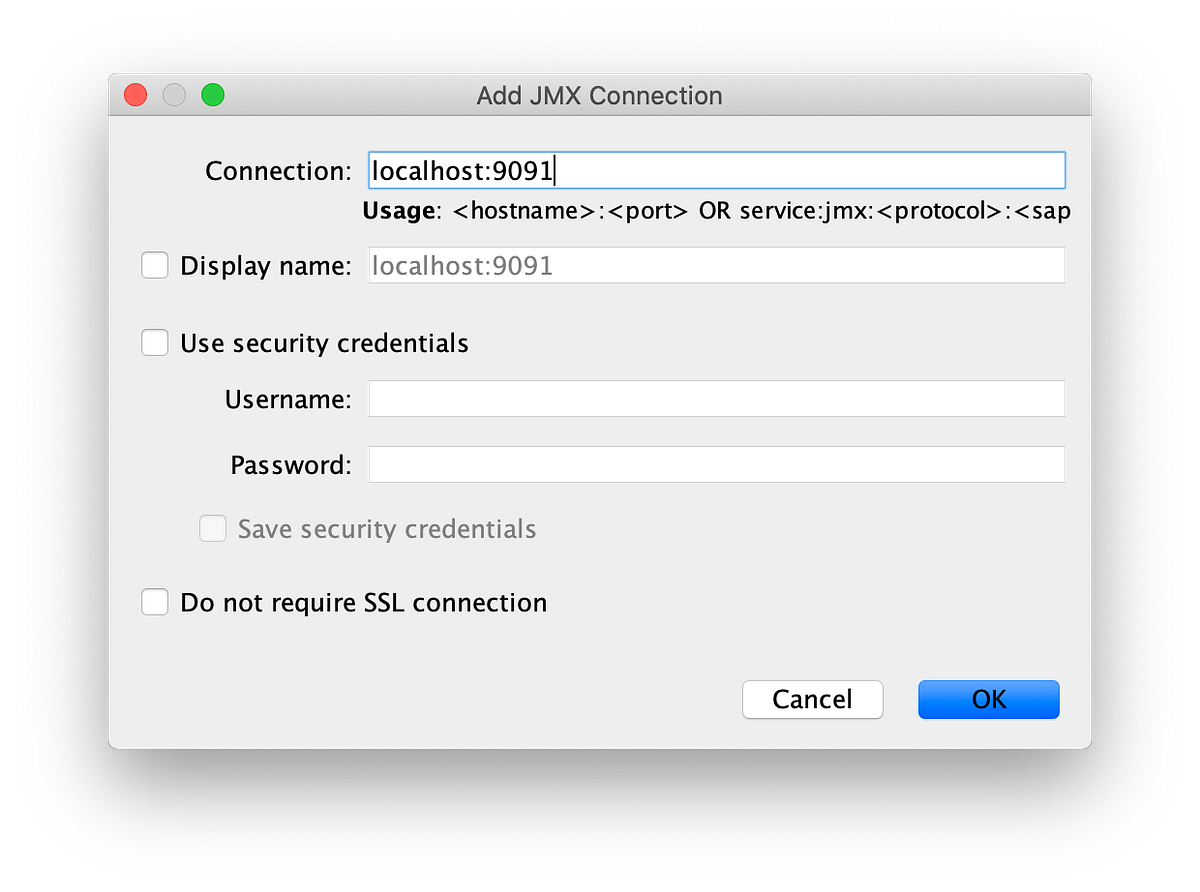Click the Password input field
The image size is (1200, 892).
(716, 464)
